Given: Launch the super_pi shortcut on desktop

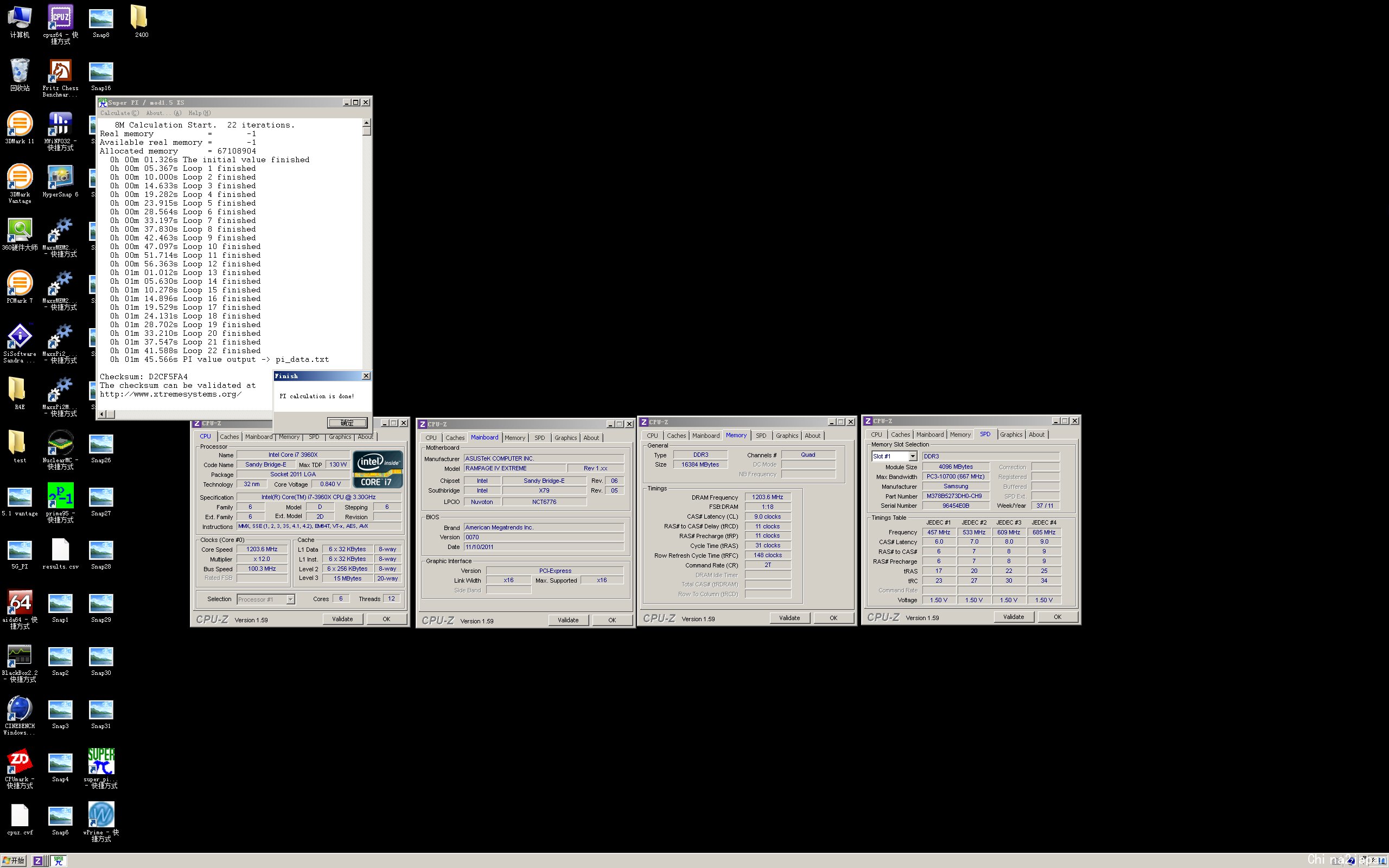Looking at the screenshot, I should pos(101,769).
